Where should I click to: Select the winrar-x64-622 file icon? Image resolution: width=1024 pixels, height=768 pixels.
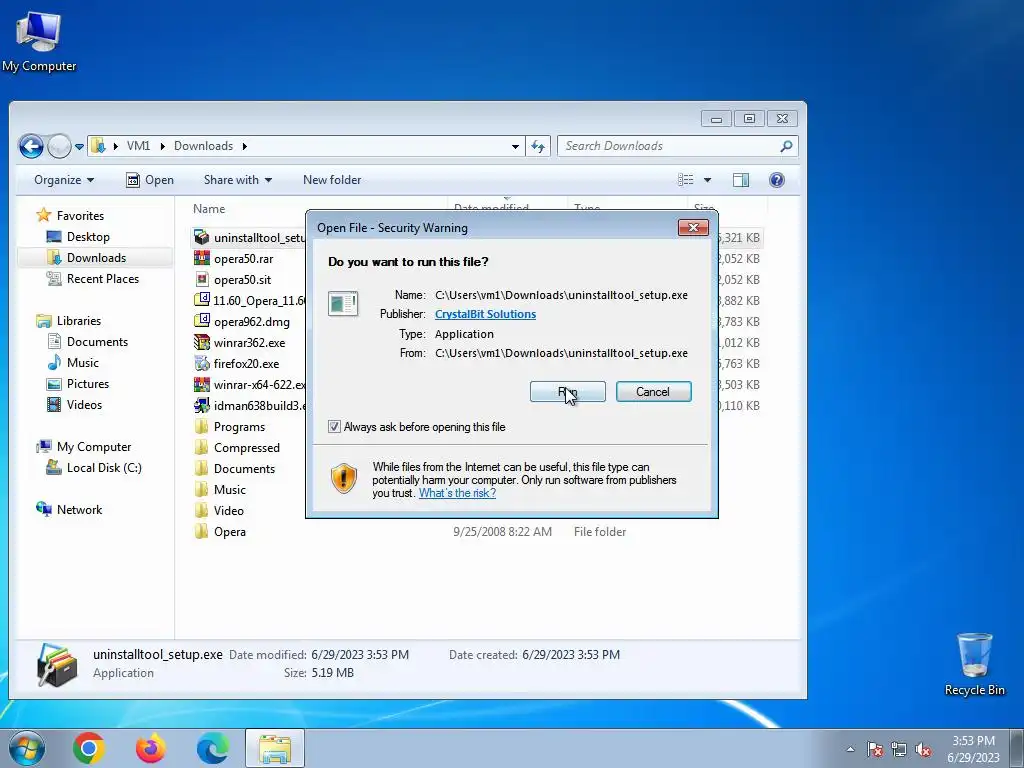tap(202, 385)
